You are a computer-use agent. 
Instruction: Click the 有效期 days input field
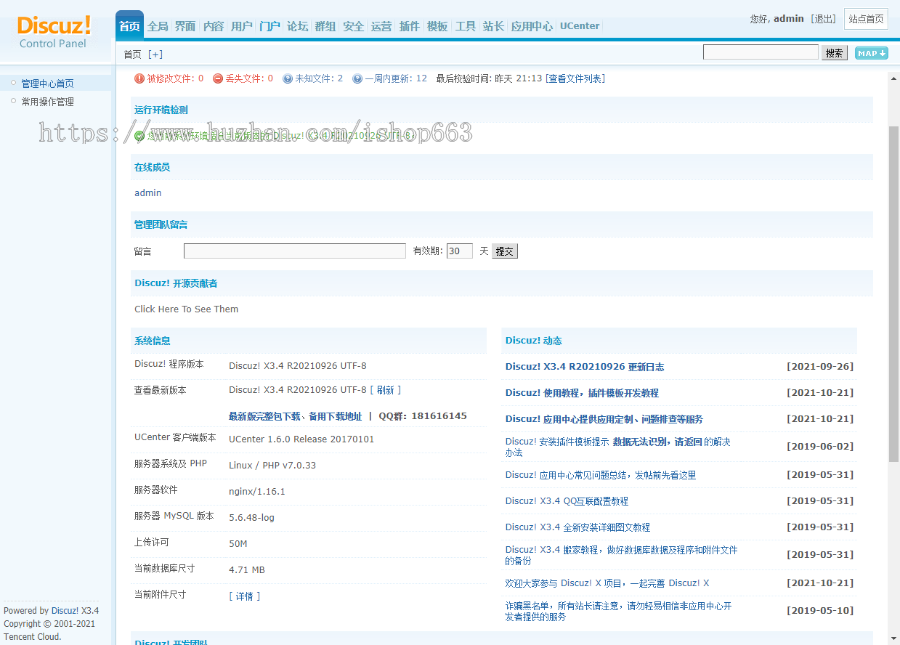[x=460, y=251]
